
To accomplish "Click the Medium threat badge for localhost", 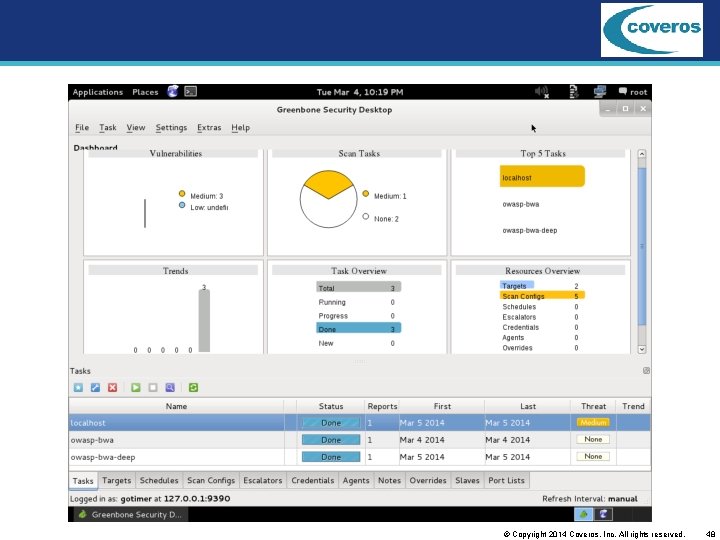I will tap(593, 422).
